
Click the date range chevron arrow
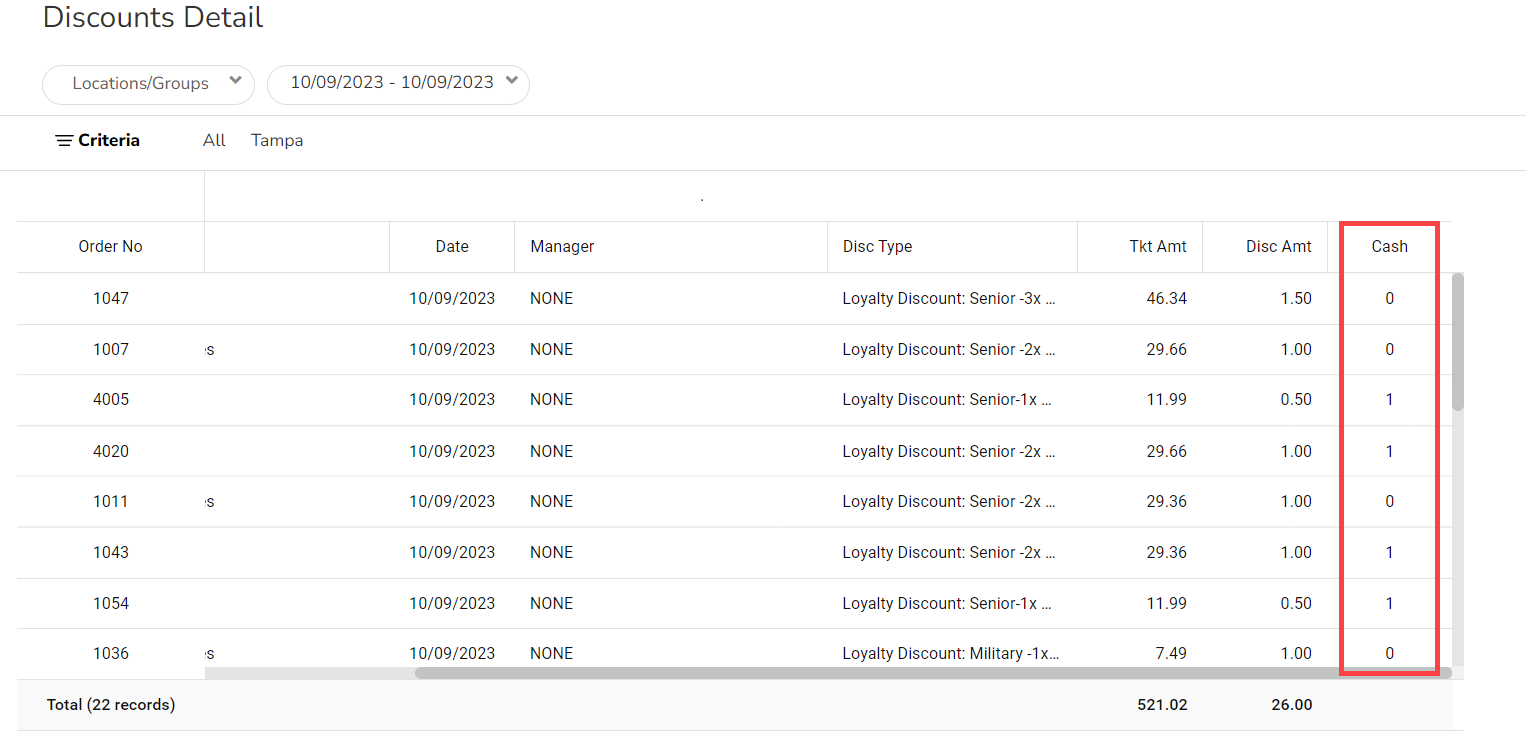512,82
